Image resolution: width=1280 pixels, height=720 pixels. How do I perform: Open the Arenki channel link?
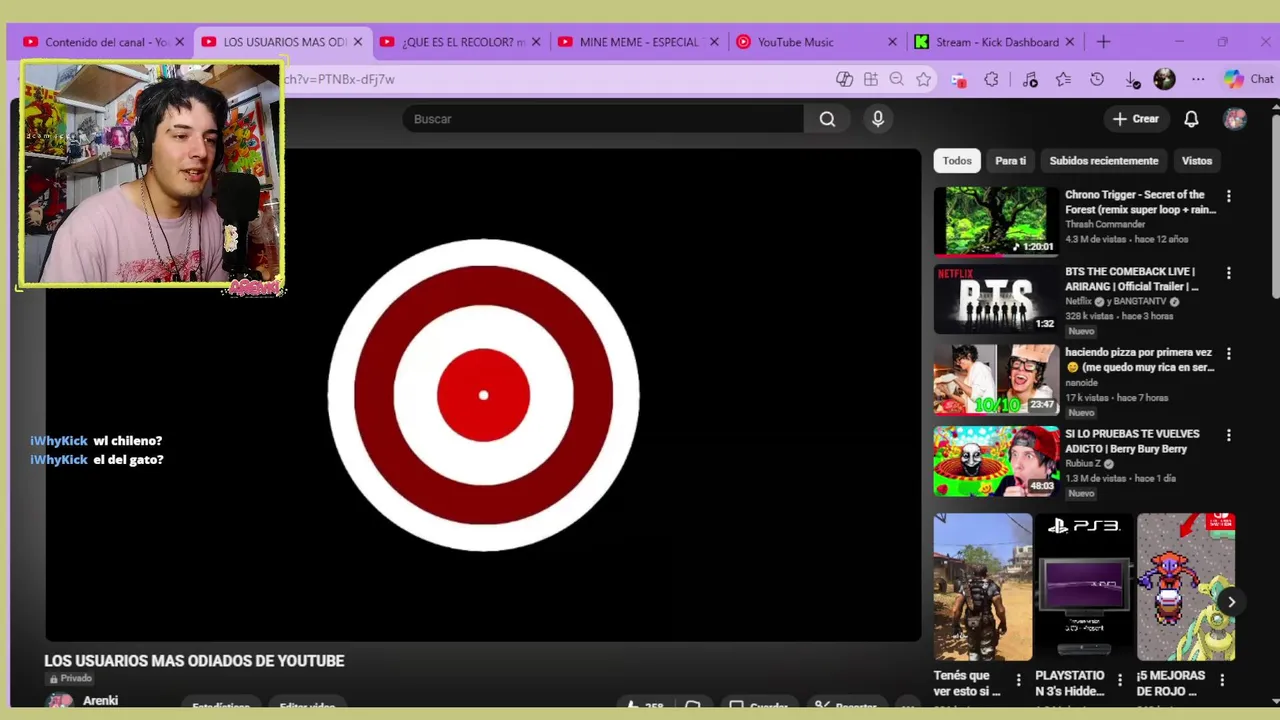100,700
